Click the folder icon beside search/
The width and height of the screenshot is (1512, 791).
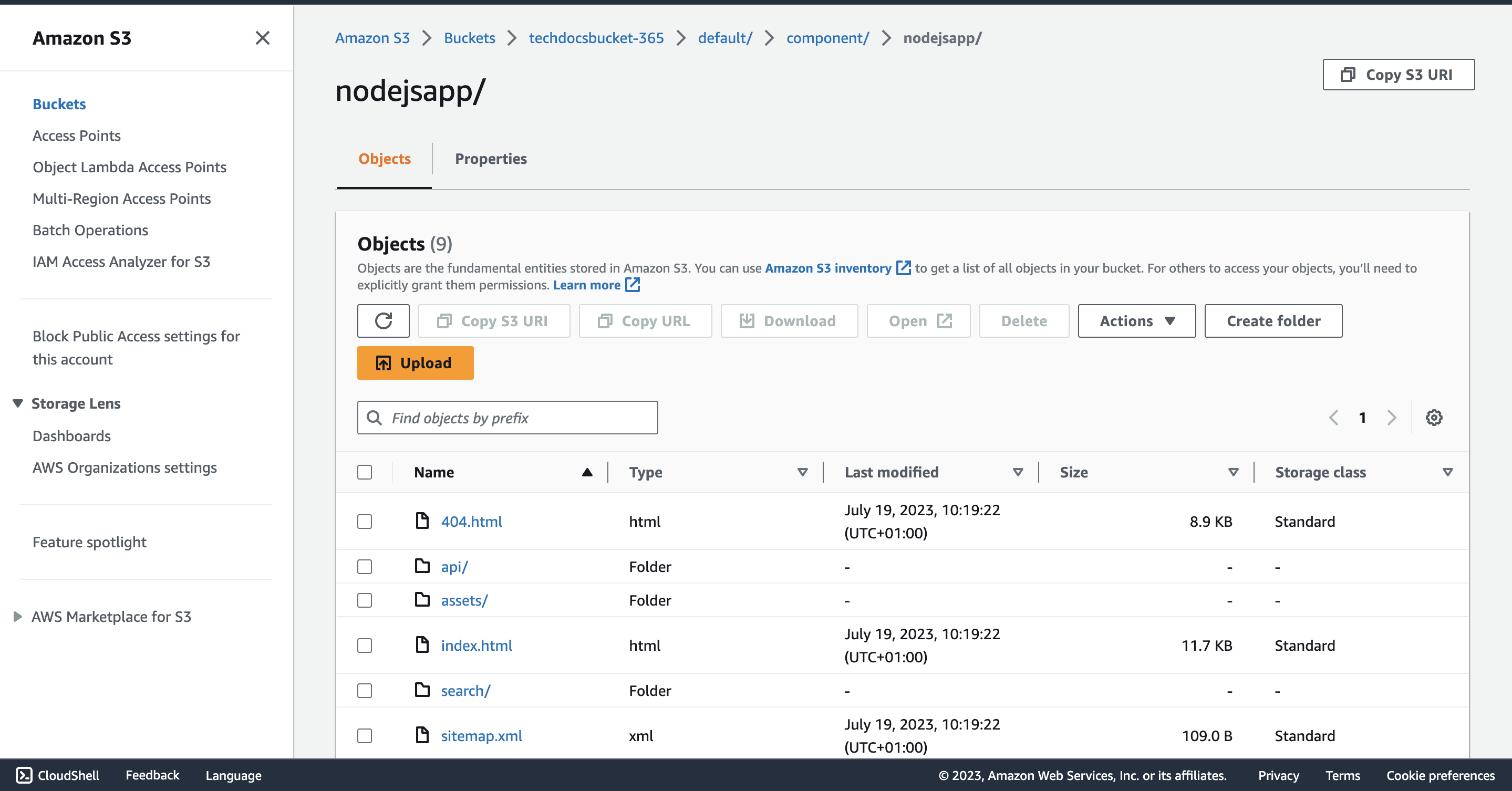click(x=422, y=690)
